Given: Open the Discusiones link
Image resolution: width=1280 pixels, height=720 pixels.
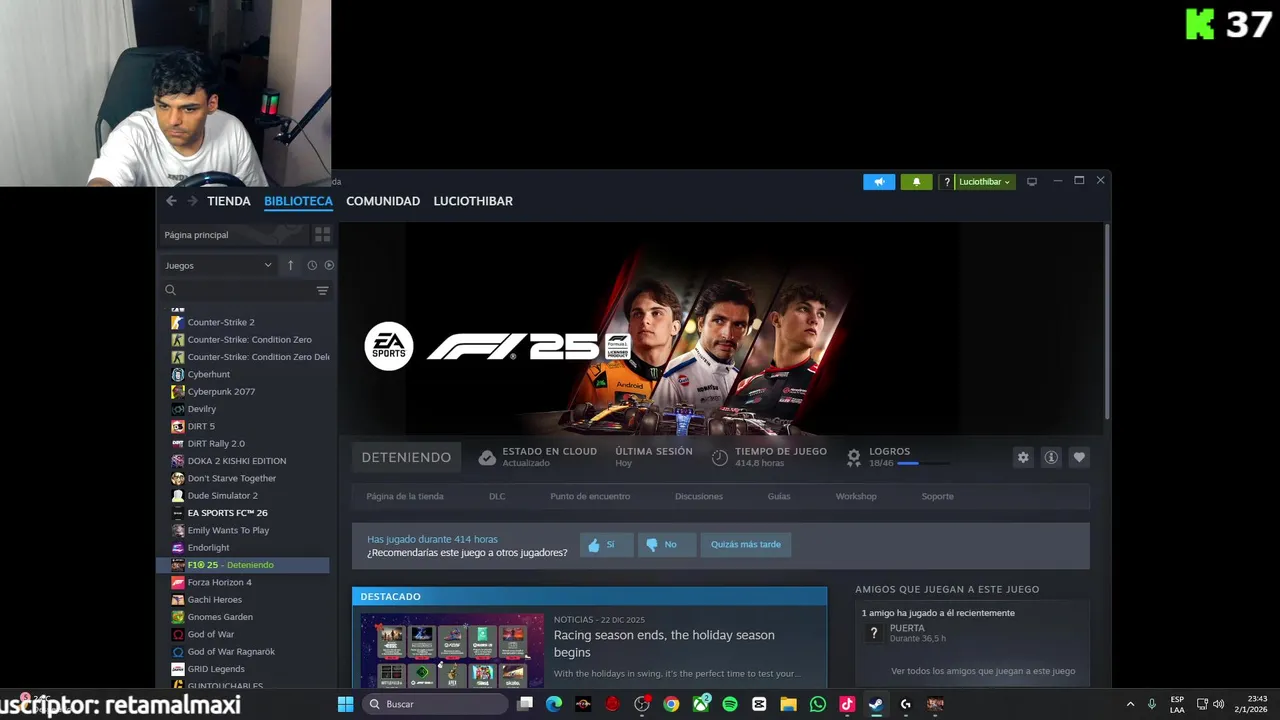Looking at the screenshot, I should click(x=699, y=496).
